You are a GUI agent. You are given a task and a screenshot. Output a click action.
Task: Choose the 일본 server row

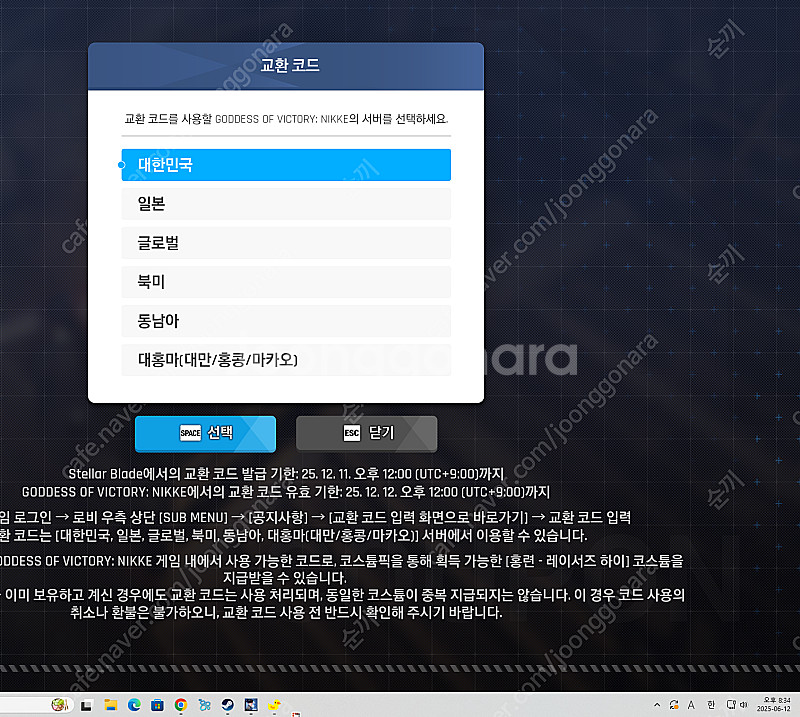(x=286, y=204)
